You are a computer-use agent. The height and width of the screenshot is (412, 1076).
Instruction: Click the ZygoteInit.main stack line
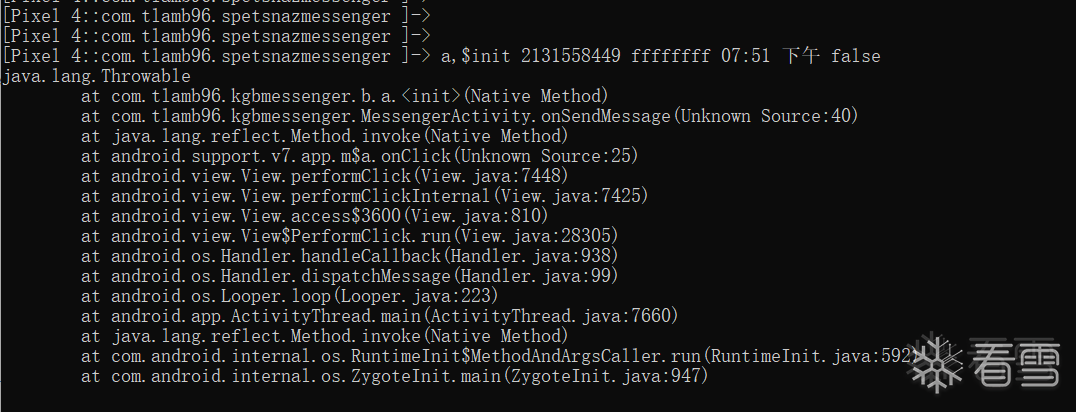click(395, 376)
